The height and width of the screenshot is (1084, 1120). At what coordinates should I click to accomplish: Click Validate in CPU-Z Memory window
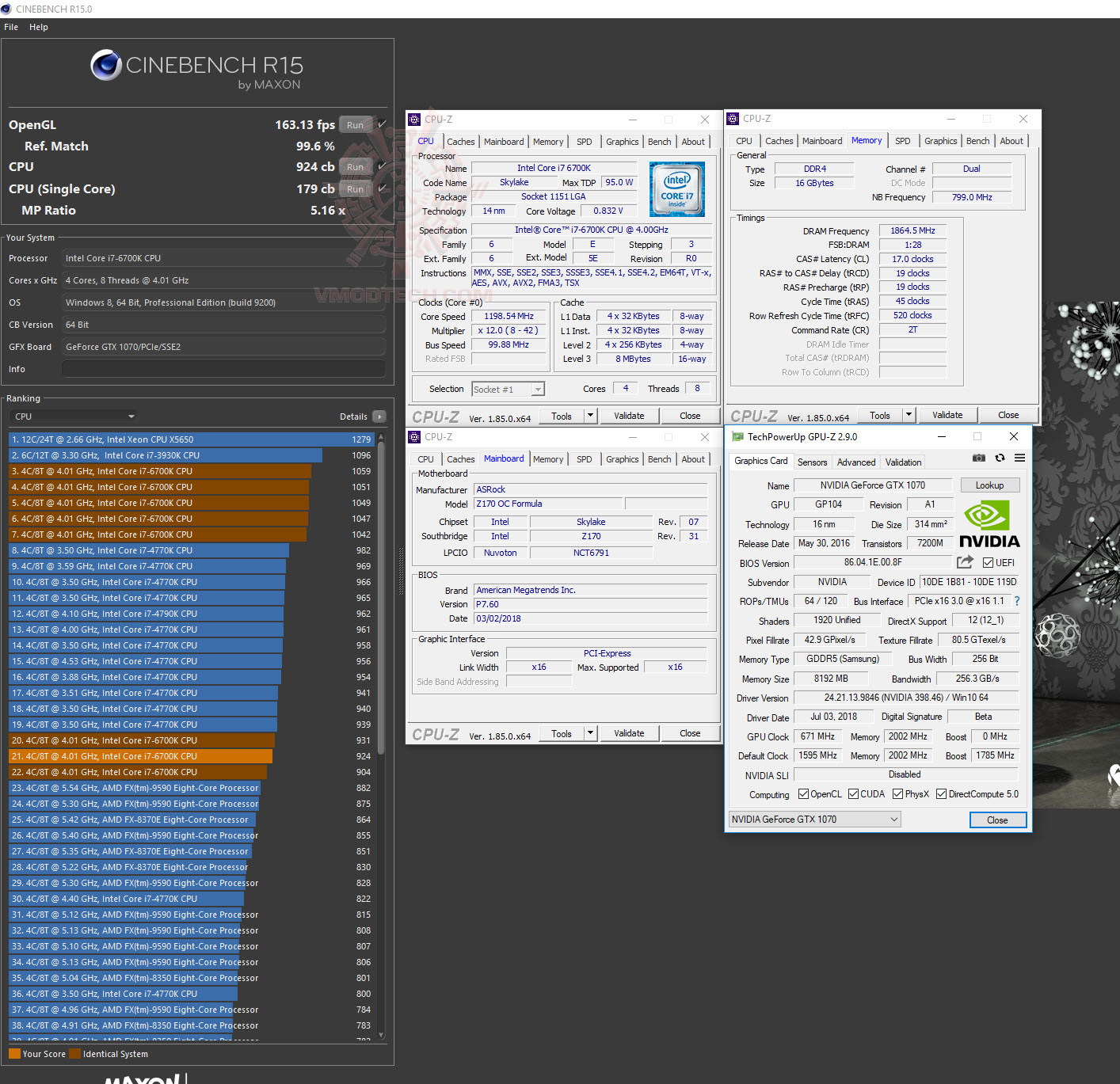[x=947, y=415]
